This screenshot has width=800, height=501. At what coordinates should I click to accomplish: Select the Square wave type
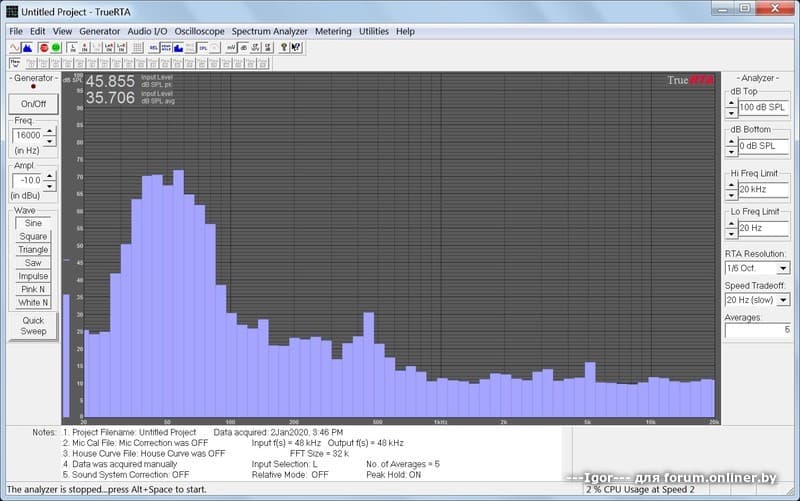coord(33,237)
